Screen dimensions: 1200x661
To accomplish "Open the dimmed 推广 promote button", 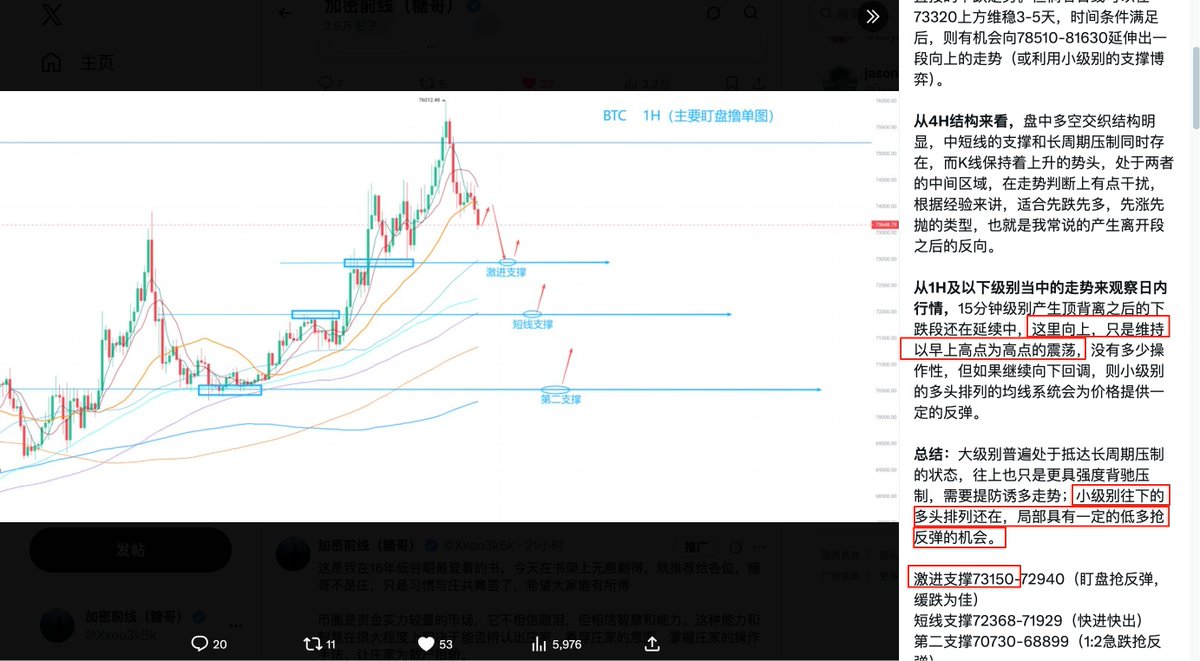I will [697, 547].
